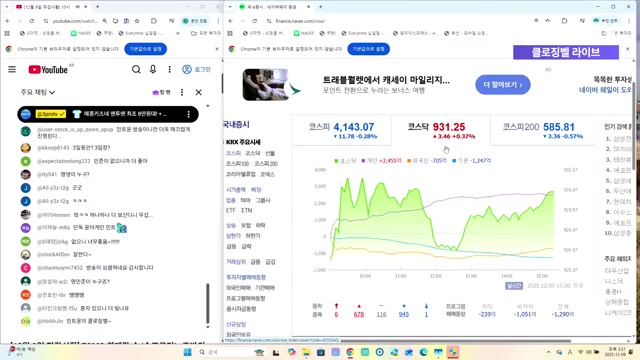
Task: Click the YouTube chat vertical scrollbar
Action: (x=208, y=303)
